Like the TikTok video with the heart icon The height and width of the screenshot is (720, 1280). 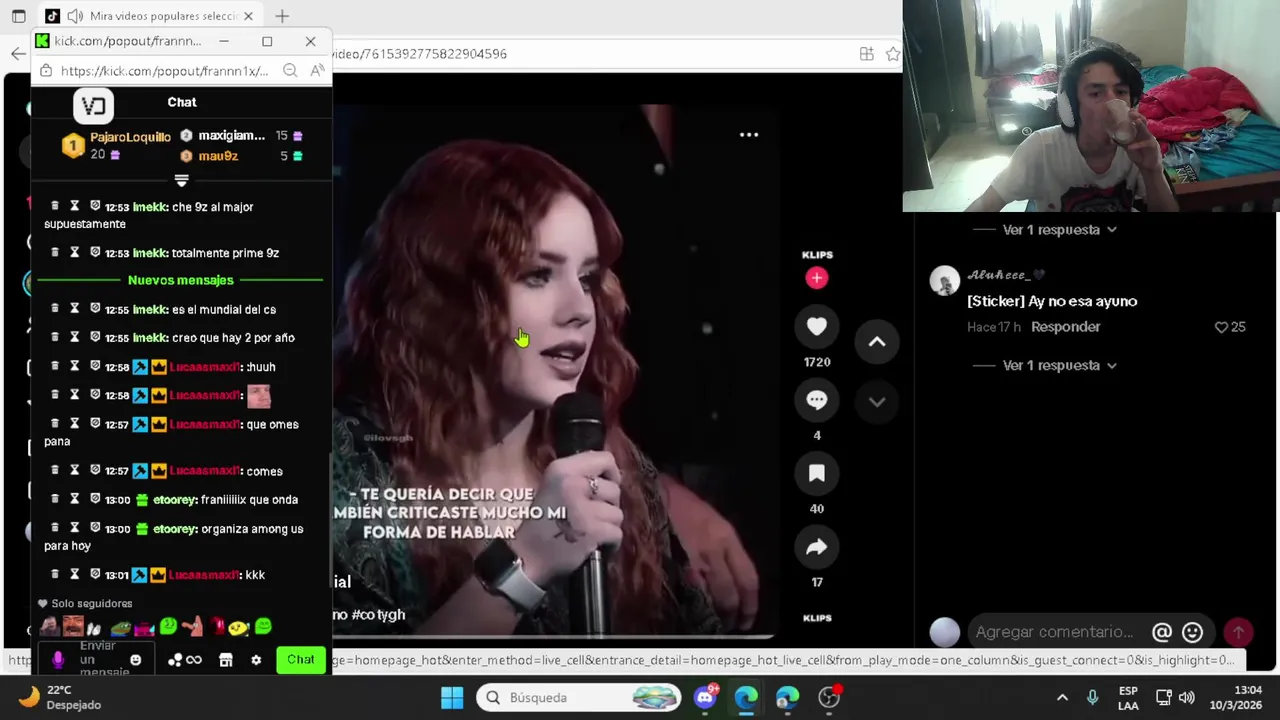pos(817,326)
